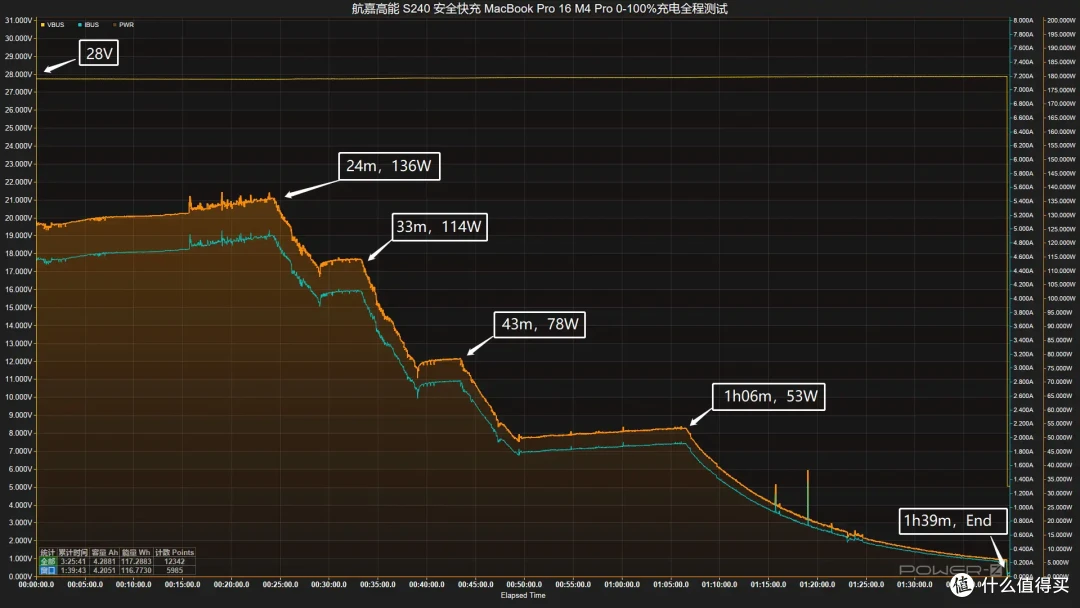Viewport: 1080px width, 608px height.
Task: Click the 能量 Wh column header
Action: (x=136, y=552)
